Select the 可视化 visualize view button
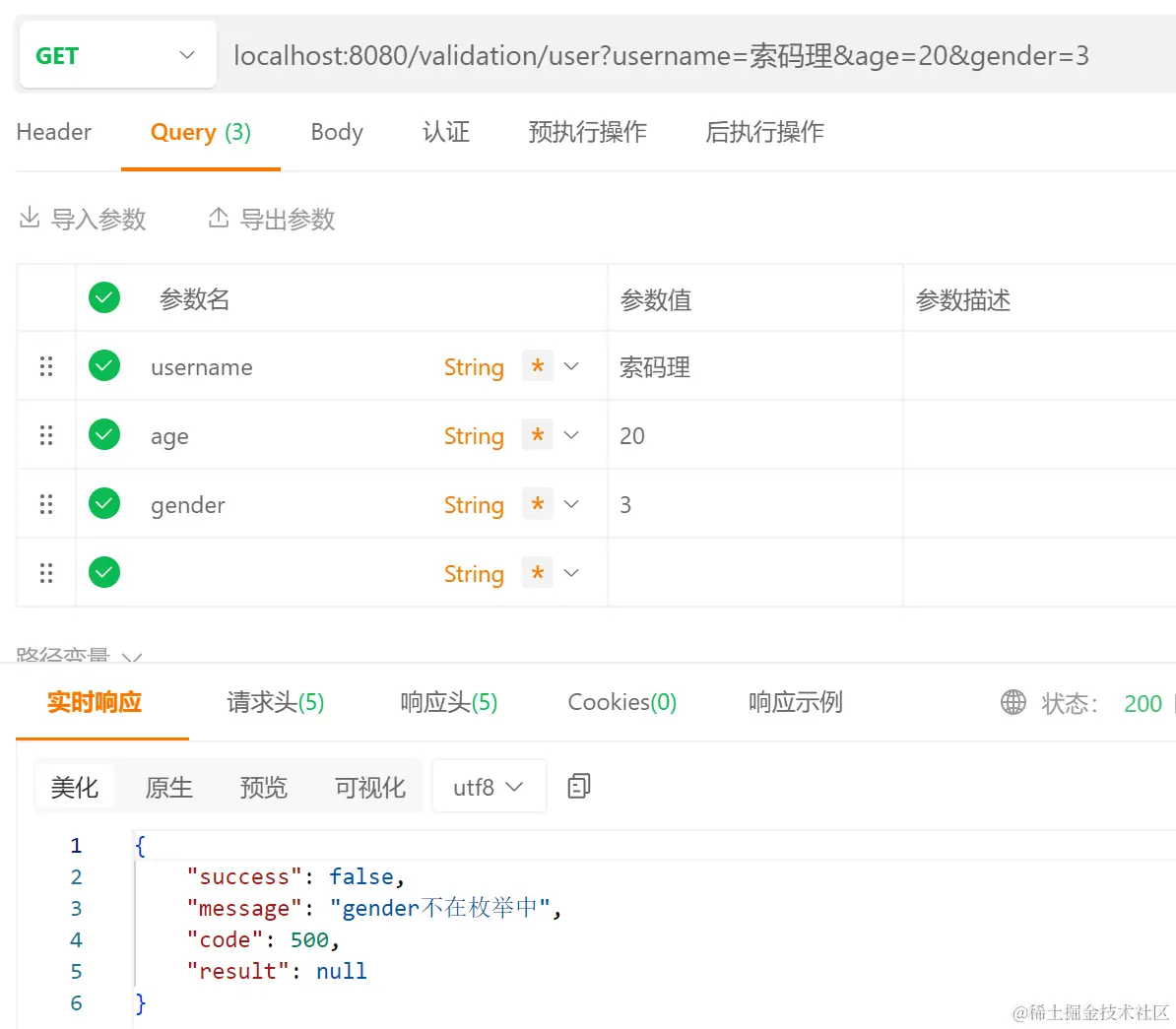Viewport: 1176px width, 1029px height. coord(369,787)
